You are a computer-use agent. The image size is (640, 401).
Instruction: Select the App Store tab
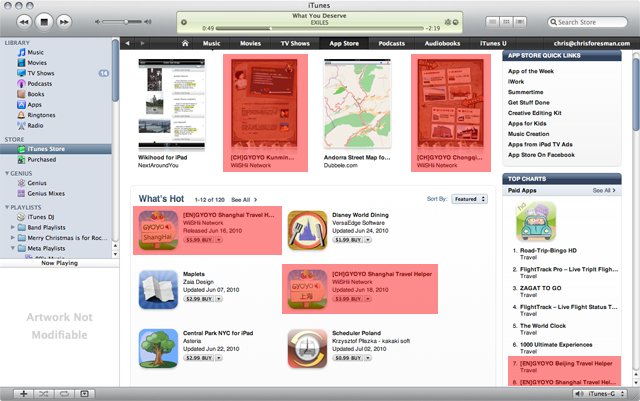tap(344, 43)
